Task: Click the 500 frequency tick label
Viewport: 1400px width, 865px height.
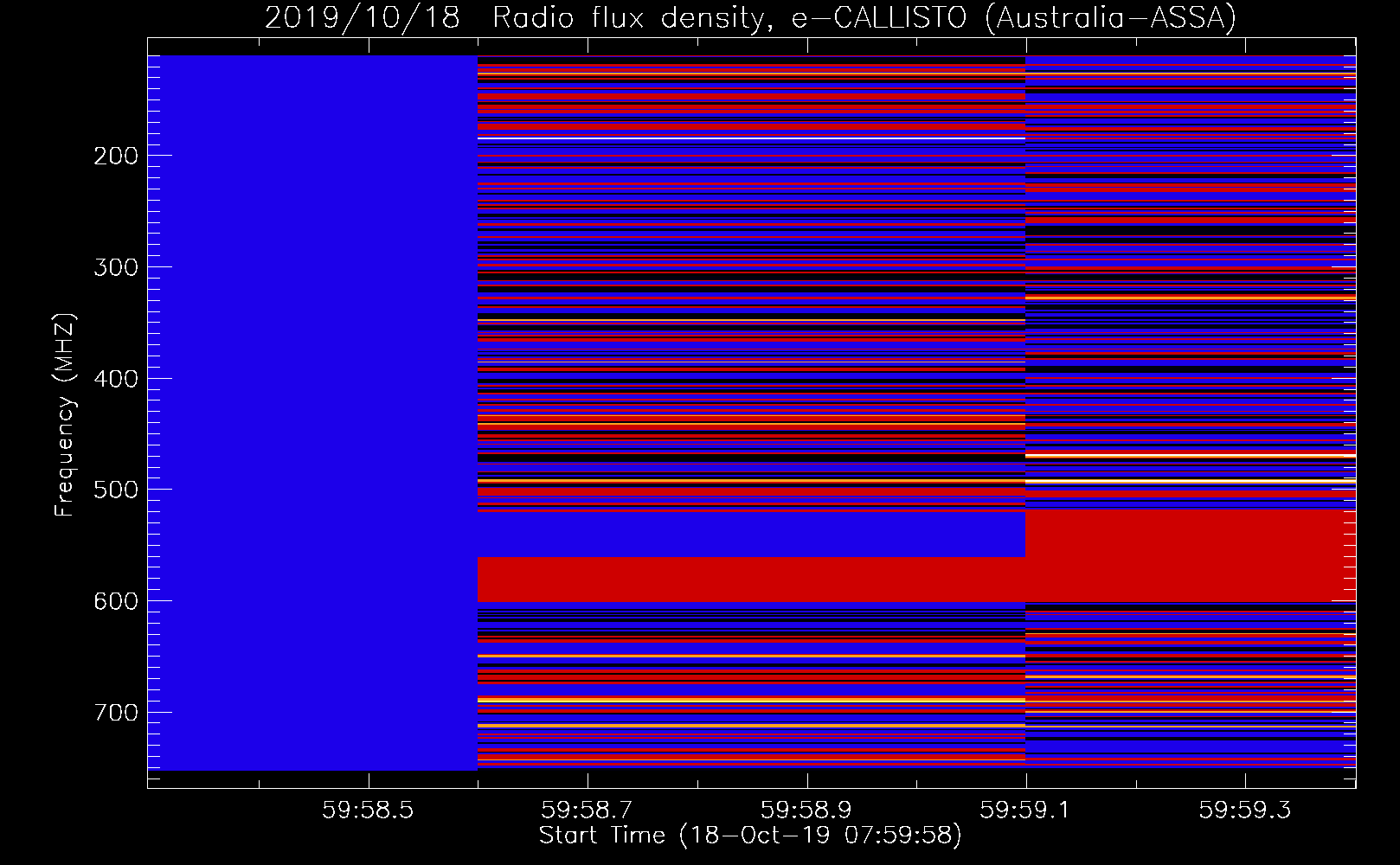Action: 116,490
